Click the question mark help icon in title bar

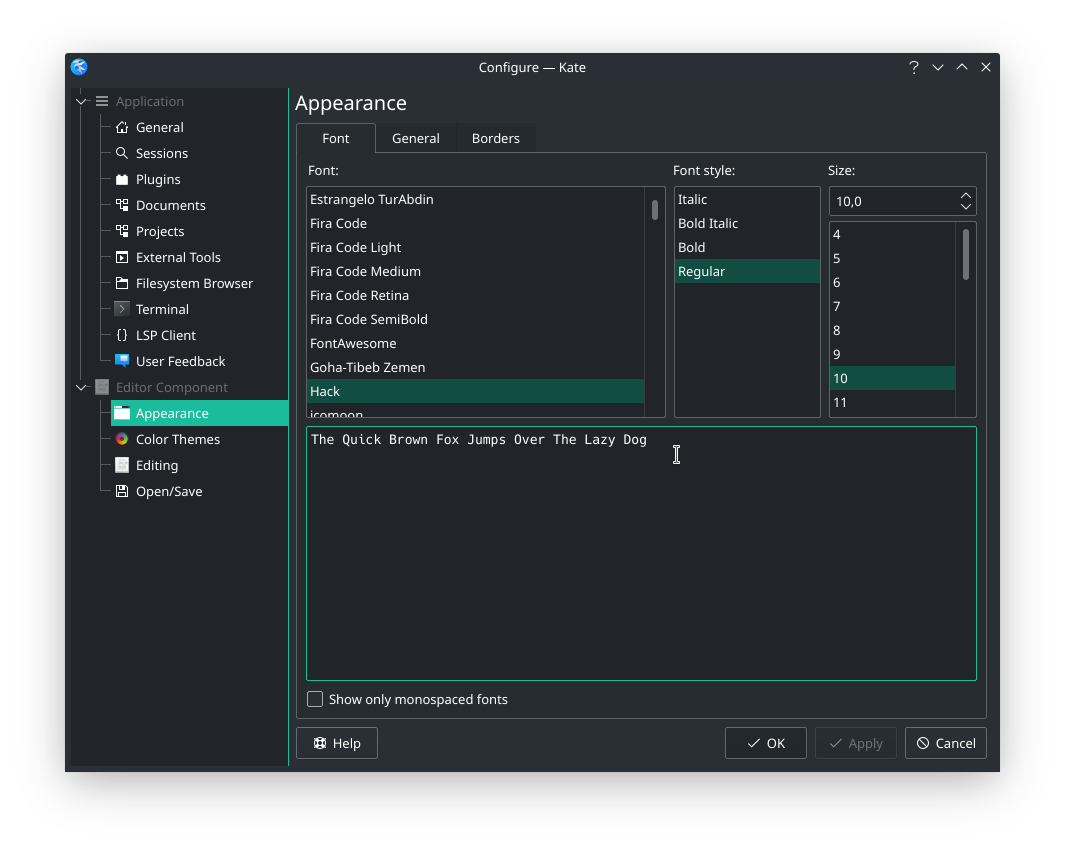coord(914,67)
